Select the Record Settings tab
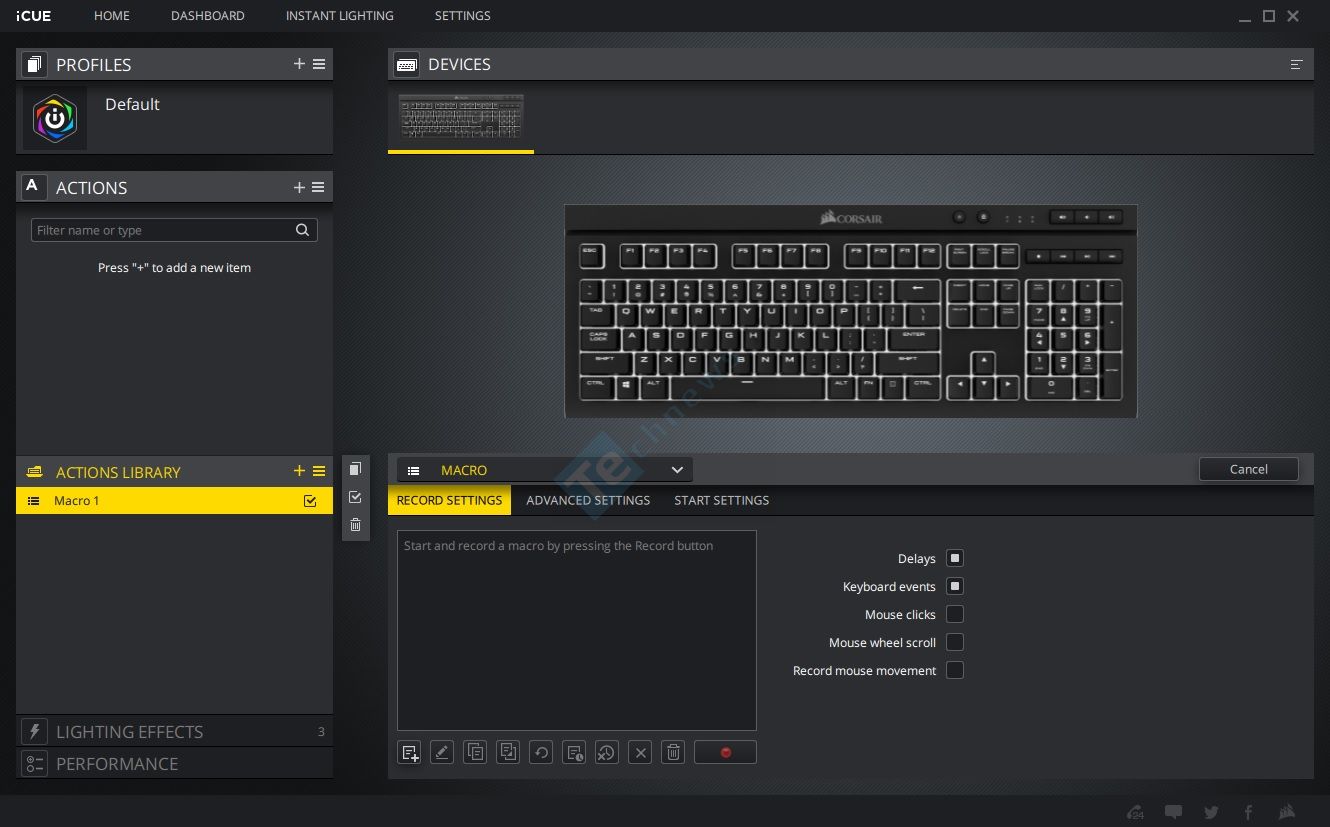Screen dimensions: 1330x827 [449, 500]
